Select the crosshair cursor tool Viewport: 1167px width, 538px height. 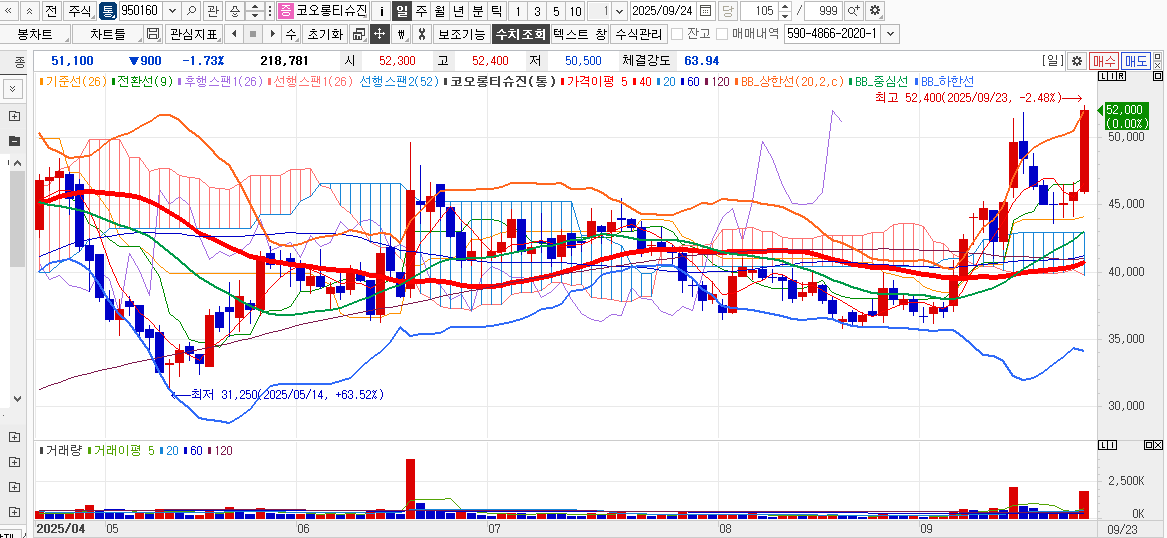click(380, 34)
